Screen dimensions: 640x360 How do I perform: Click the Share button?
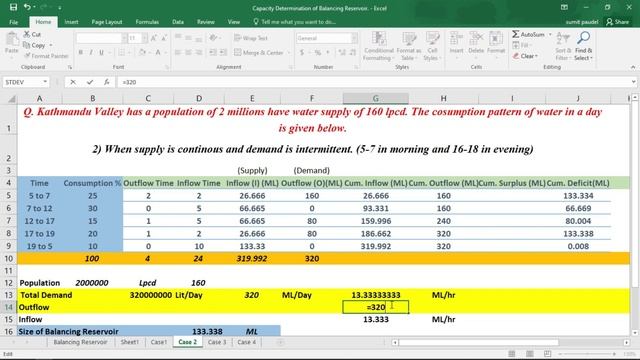tap(617, 22)
